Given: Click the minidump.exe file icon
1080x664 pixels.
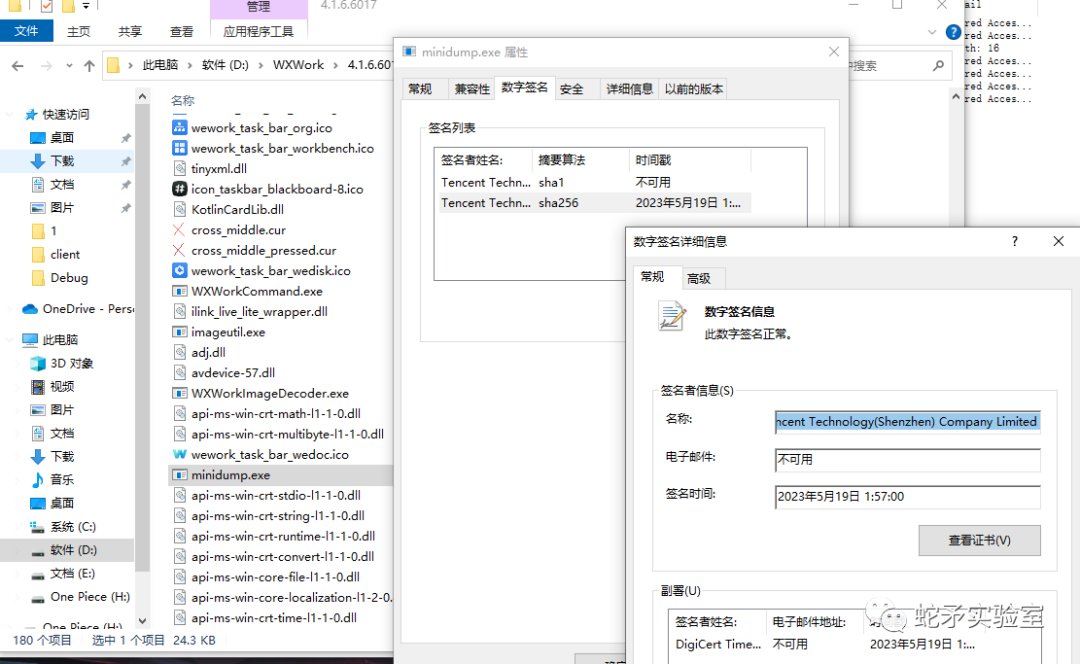Looking at the screenshot, I should pos(179,475).
